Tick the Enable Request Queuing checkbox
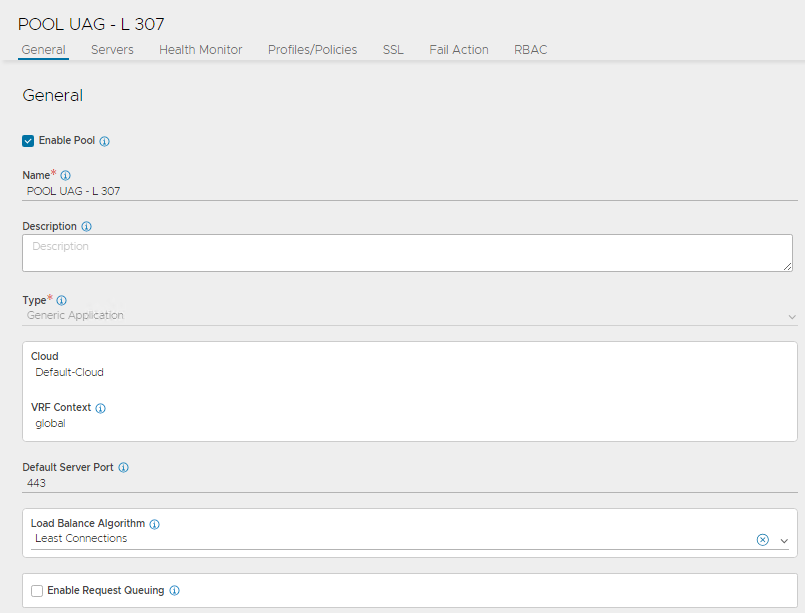 tap(37, 591)
